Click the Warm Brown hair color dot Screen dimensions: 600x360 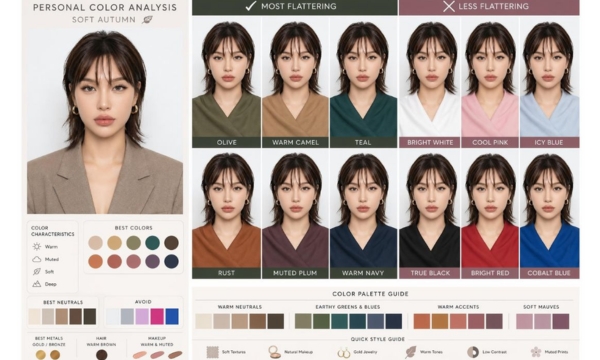tap(101, 355)
